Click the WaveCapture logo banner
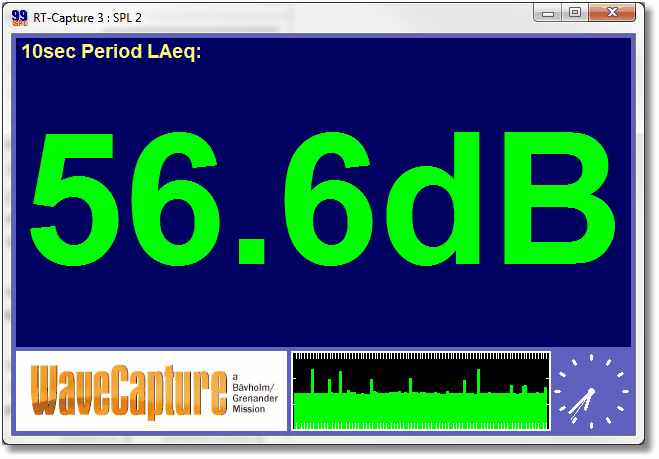This screenshot has width=659, height=459. pyautogui.click(x=151, y=391)
